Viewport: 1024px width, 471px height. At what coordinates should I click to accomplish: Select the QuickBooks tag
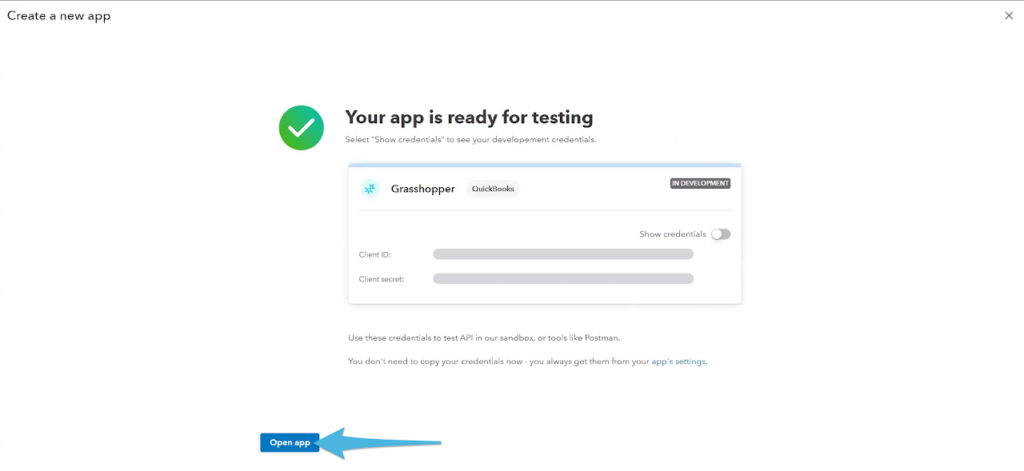pos(493,188)
